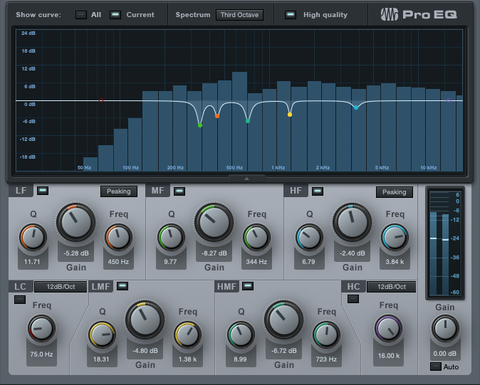Click the LMF Freq knob
This screenshot has height=385, width=480.
188,335
